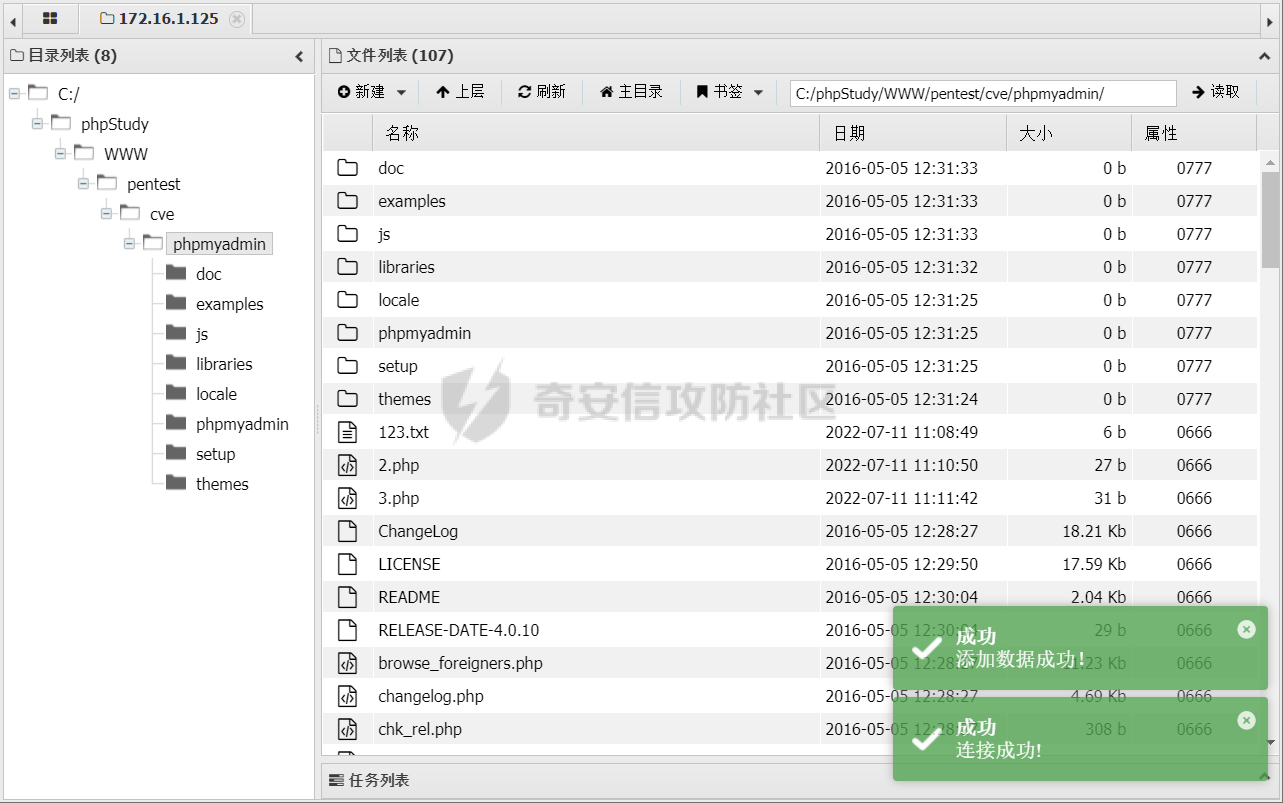Image resolution: width=1283 pixels, height=803 pixels.
Task: Collapse the cve tree node
Action: [x=107, y=214]
